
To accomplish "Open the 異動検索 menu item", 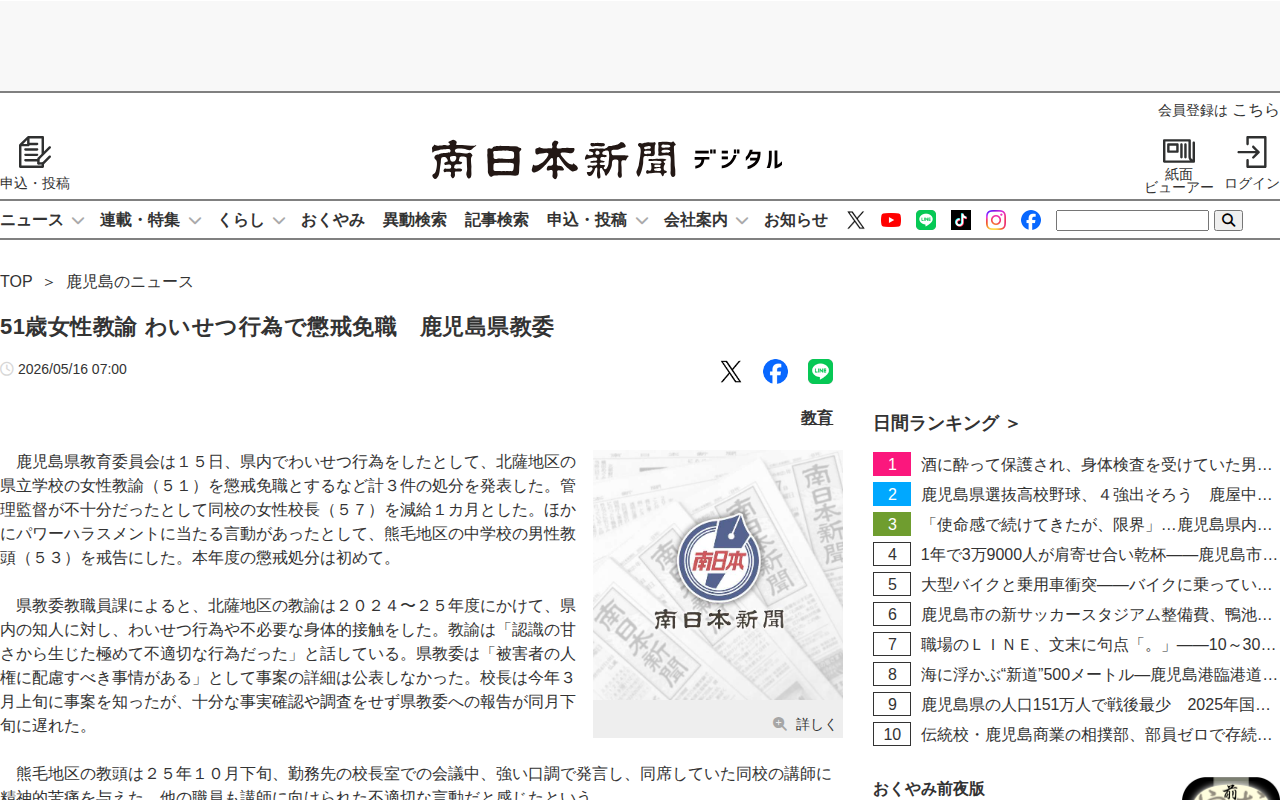I will pyautogui.click(x=414, y=220).
